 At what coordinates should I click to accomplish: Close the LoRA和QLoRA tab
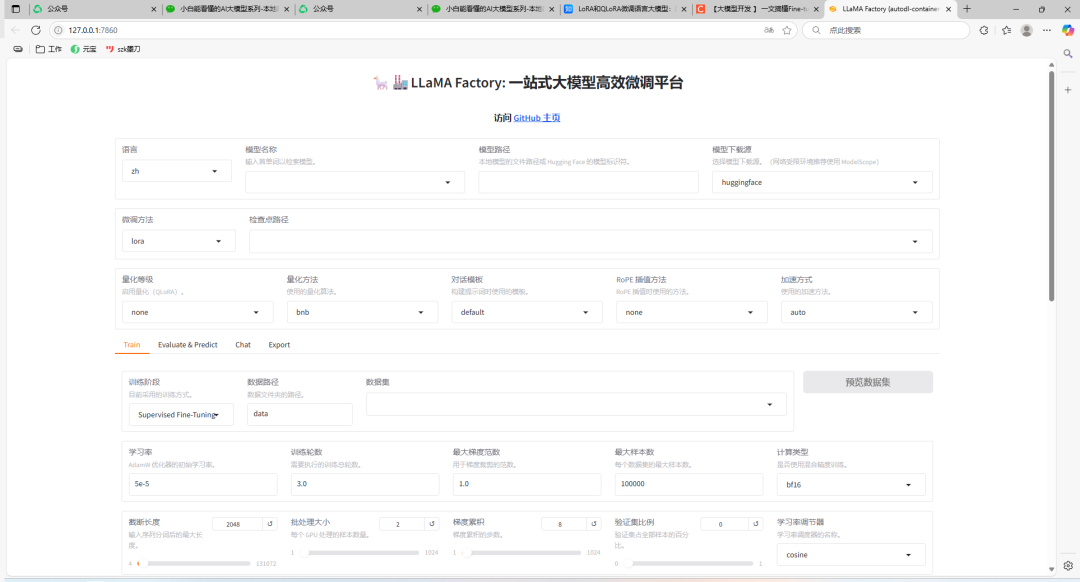tap(683, 9)
